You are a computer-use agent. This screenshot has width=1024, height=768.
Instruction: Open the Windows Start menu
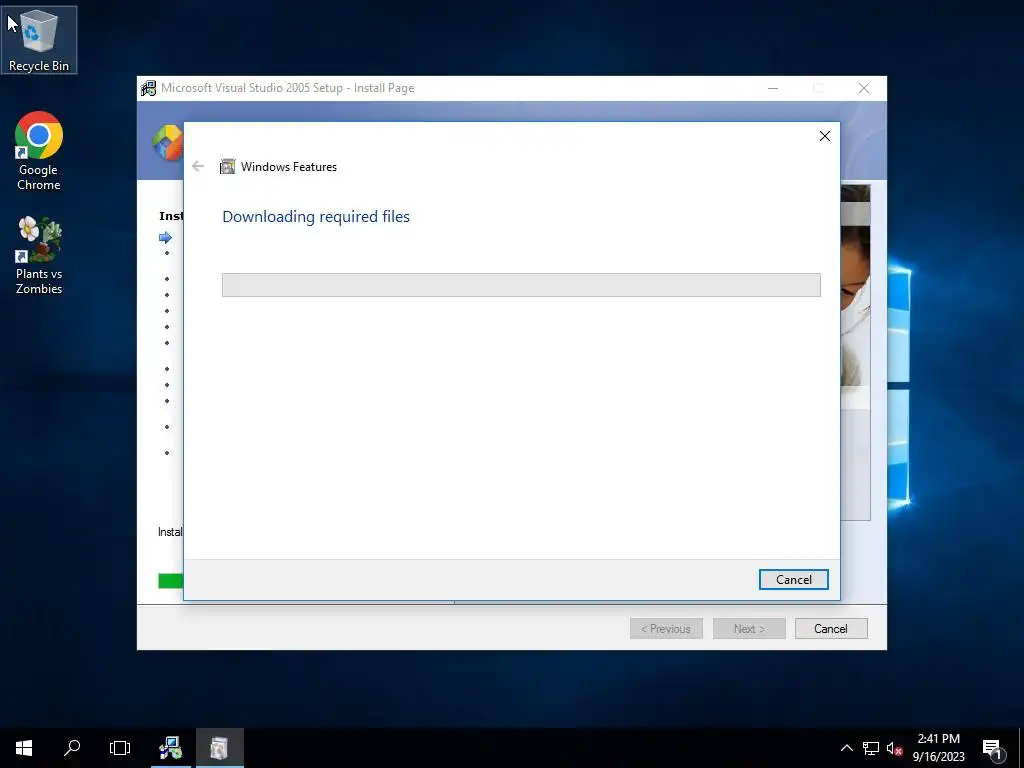24,748
